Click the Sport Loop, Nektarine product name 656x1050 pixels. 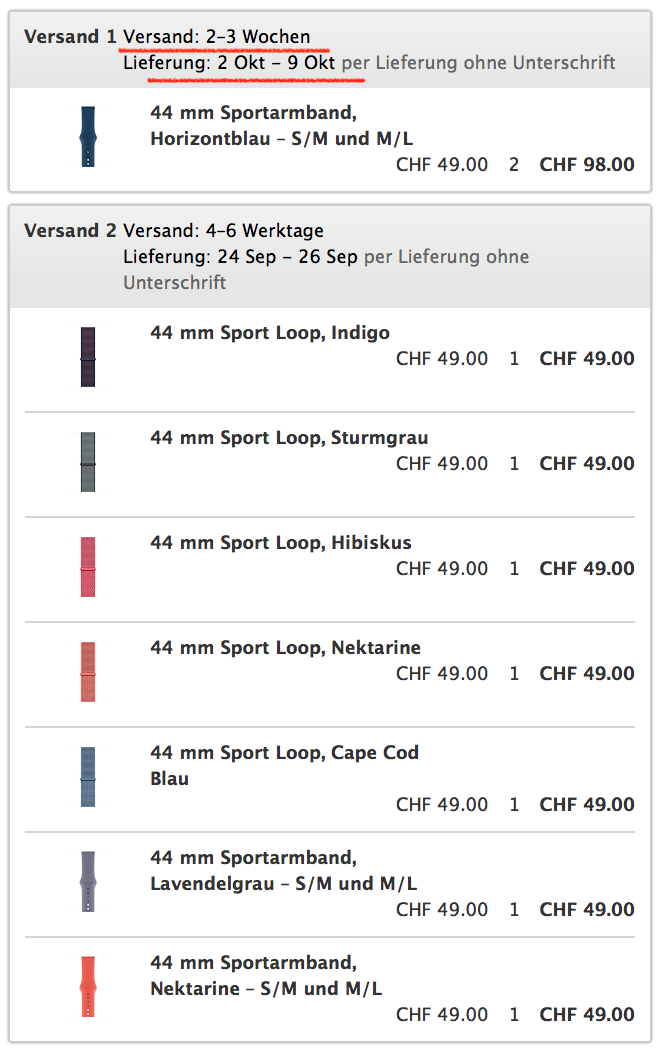286,648
